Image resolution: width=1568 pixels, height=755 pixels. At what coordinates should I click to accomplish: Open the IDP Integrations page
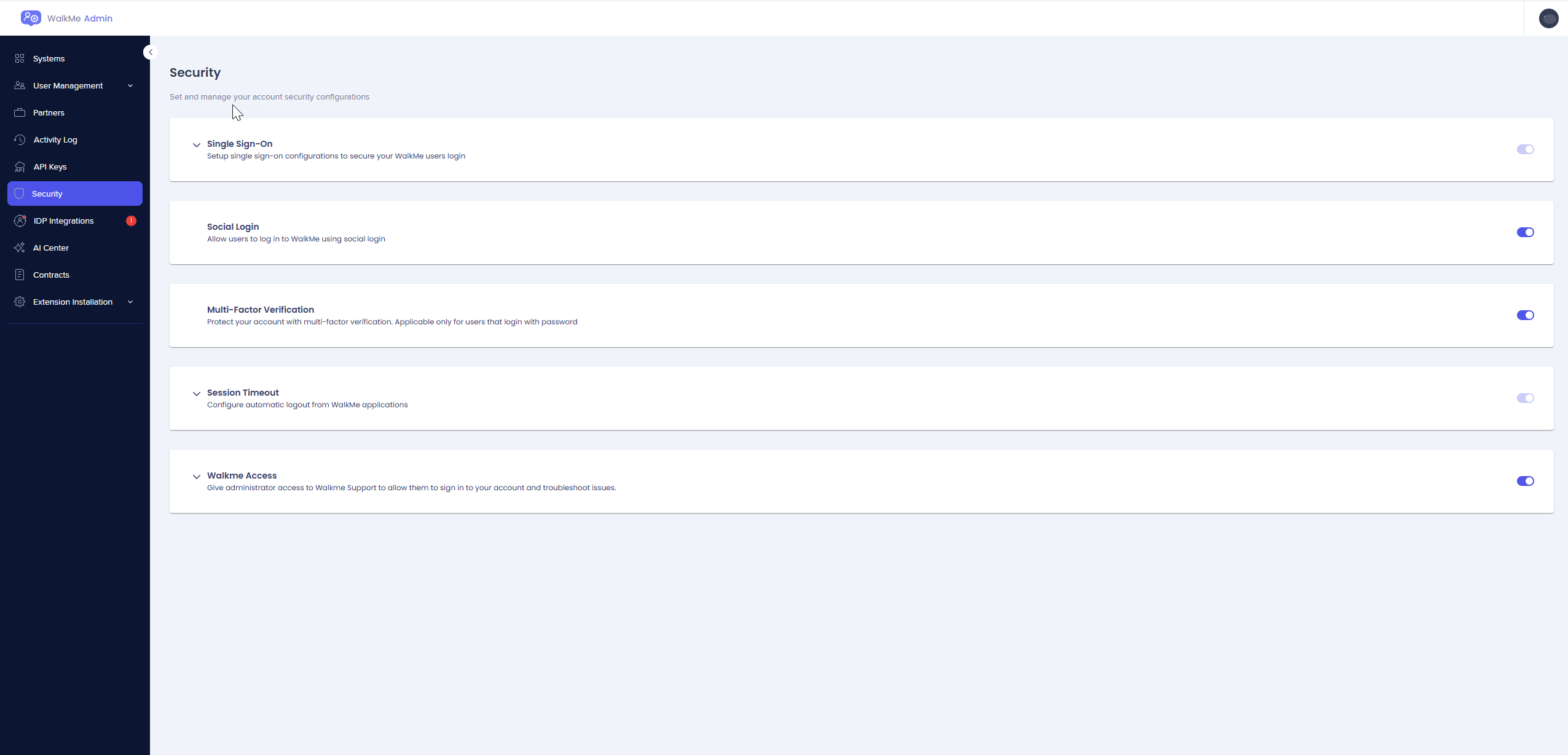point(64,221)
